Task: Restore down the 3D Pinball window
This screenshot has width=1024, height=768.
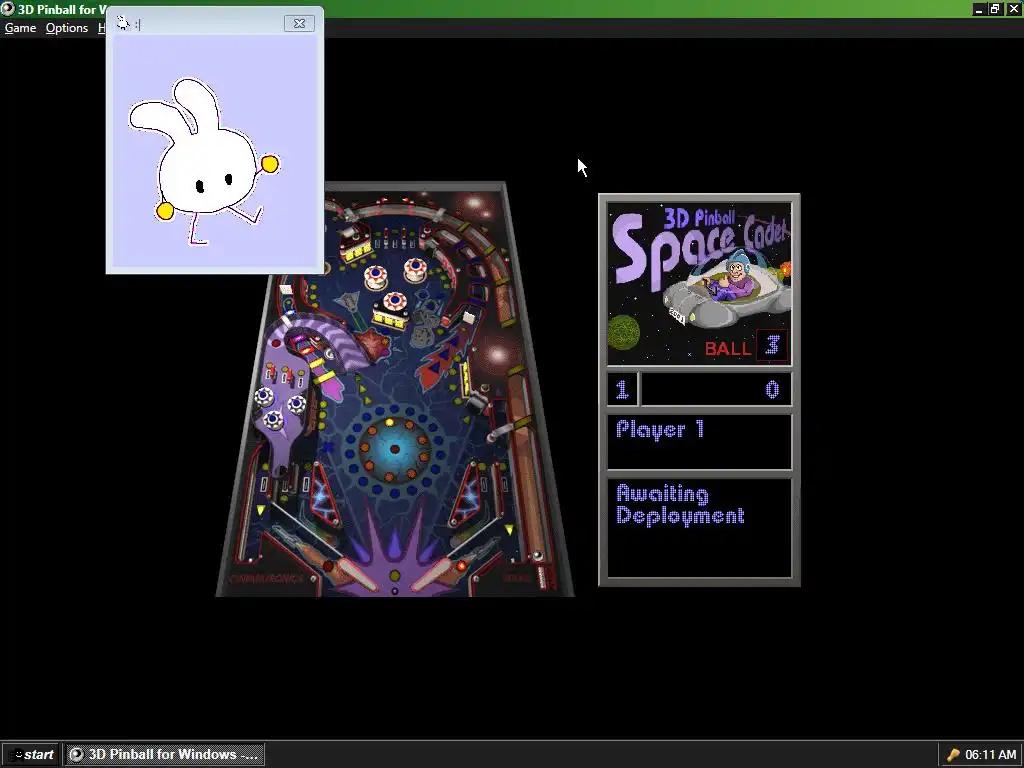Action: (x=995, y=9)
